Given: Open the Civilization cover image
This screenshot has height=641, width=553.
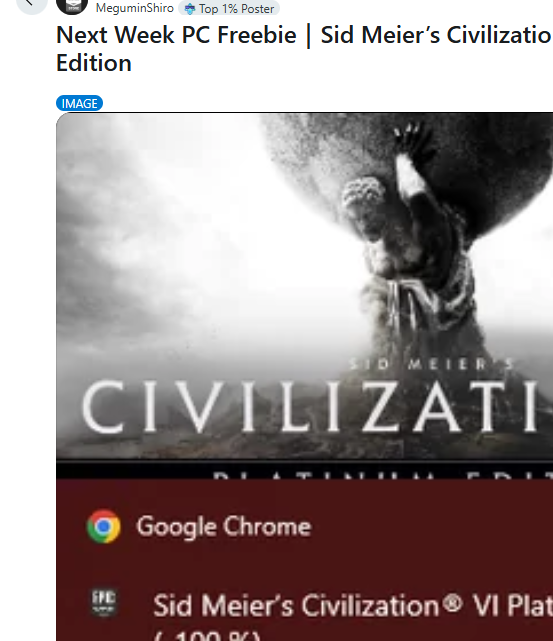Looking at the screenshot, I should pos(304,294).
